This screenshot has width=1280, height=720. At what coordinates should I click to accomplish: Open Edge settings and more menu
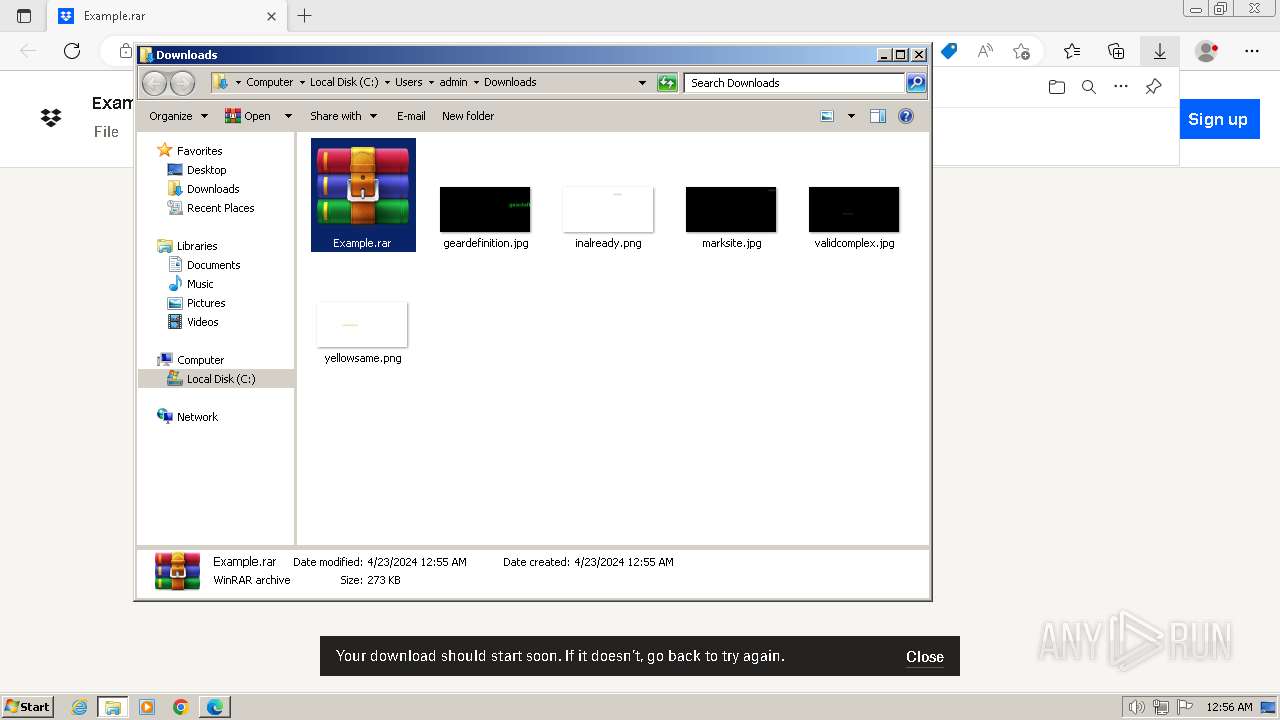point(1252,51)
